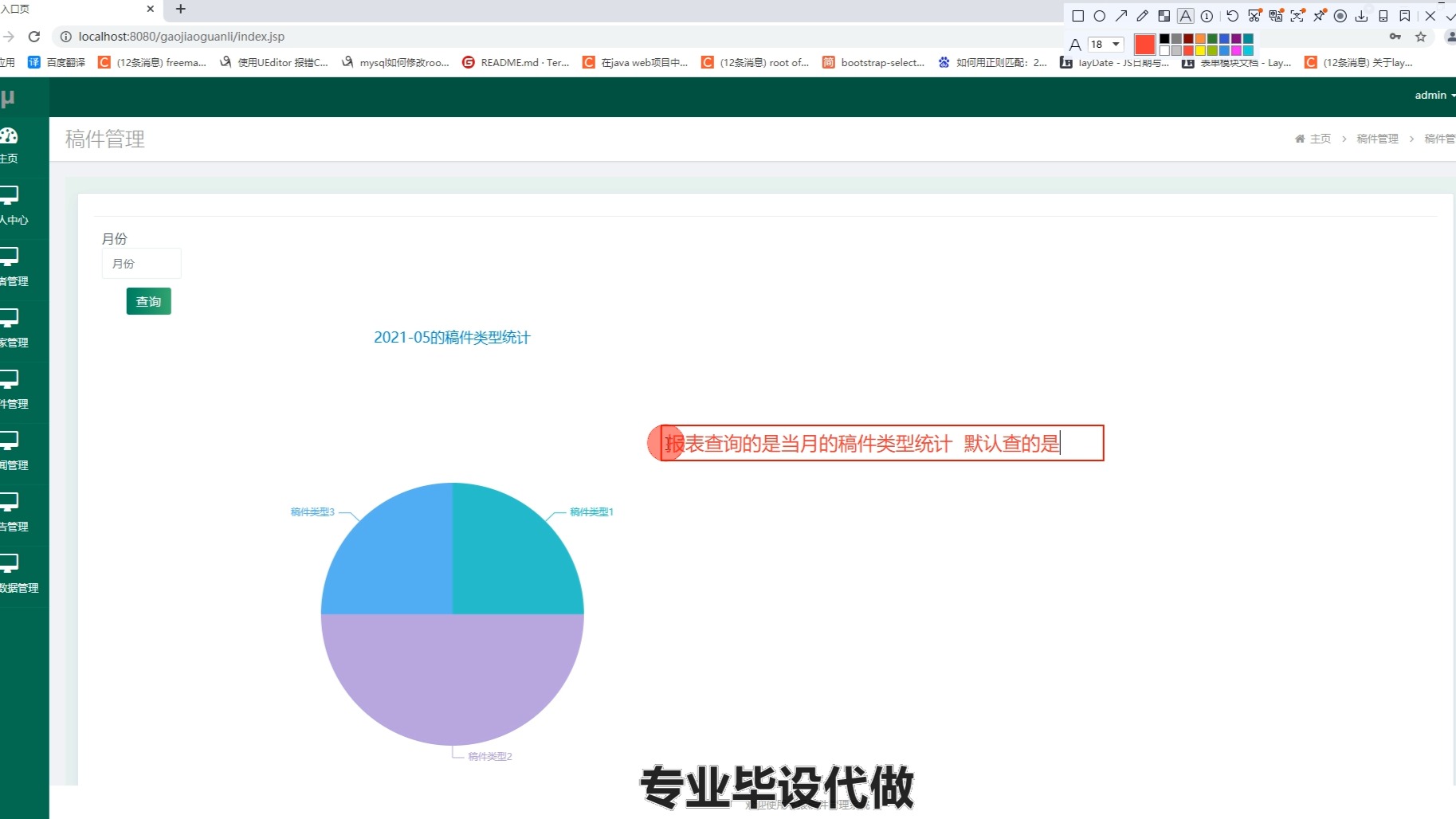Click the site information icon in address bar
The width and height of the screenshot is (1456, 819).
tap(66, 37)
